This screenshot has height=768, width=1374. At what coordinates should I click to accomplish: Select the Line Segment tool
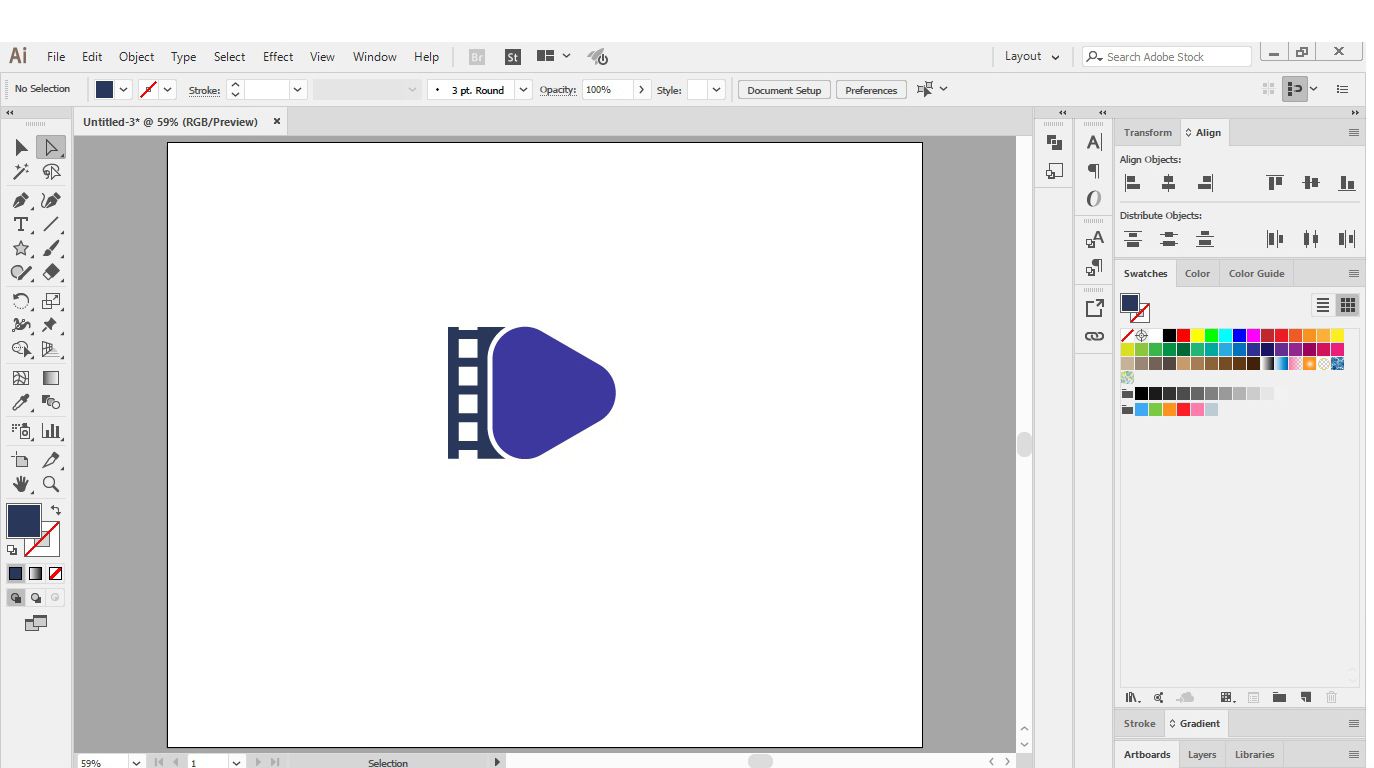pos(51,224)
